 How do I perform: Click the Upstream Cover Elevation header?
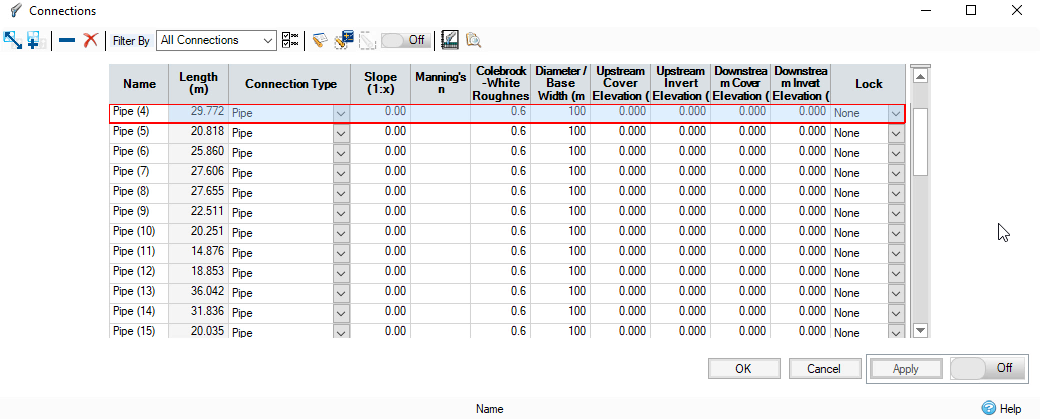click(x=620, y=84)
